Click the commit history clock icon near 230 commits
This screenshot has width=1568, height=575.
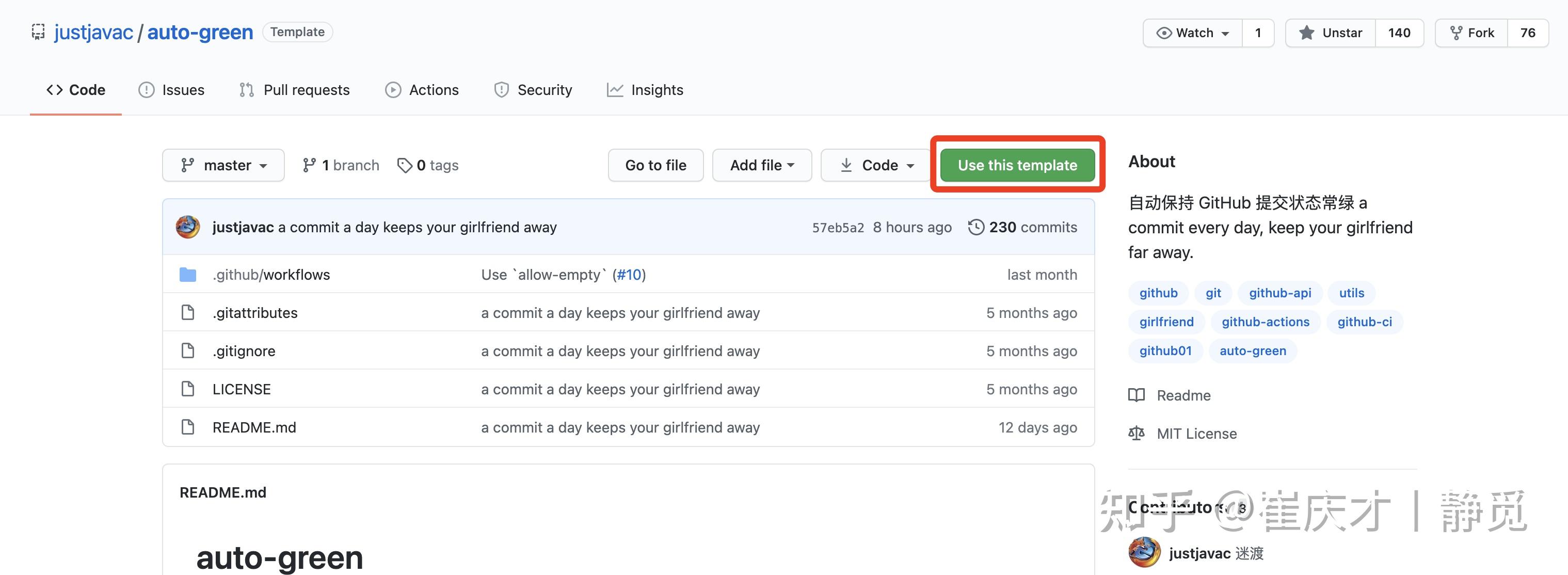[x=977, y=227]
